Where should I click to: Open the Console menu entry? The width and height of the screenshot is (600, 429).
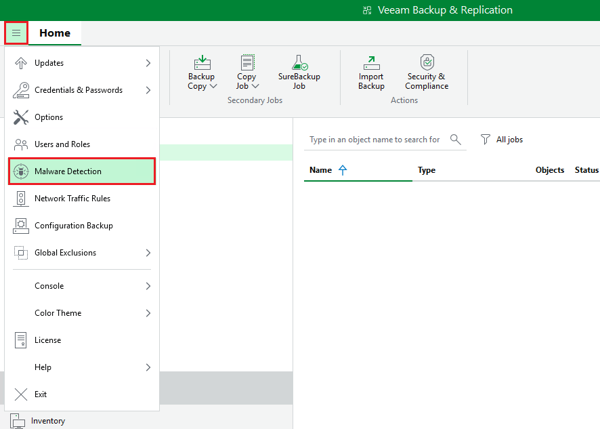click(x=82, y=286)
